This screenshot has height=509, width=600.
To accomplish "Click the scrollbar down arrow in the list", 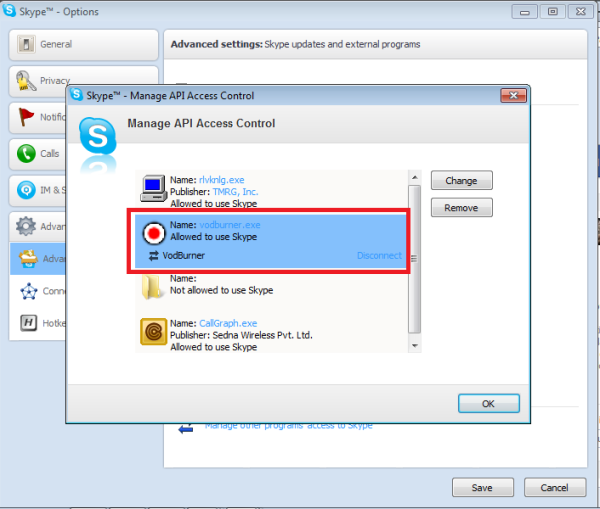I will point(414,346).
